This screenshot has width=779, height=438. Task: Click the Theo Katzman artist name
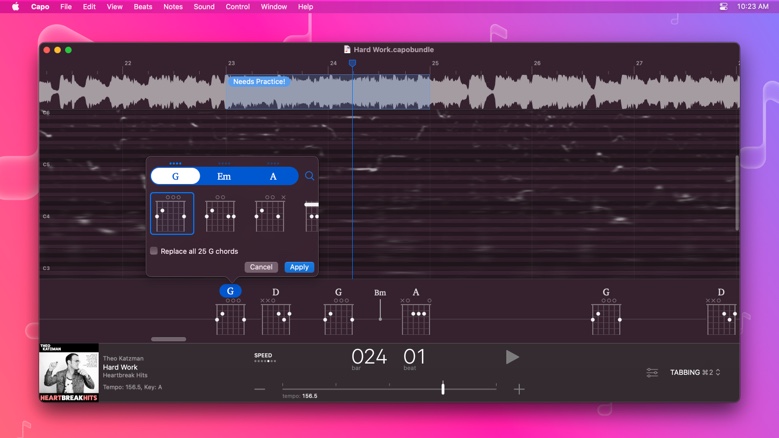(x=123, y=358)
